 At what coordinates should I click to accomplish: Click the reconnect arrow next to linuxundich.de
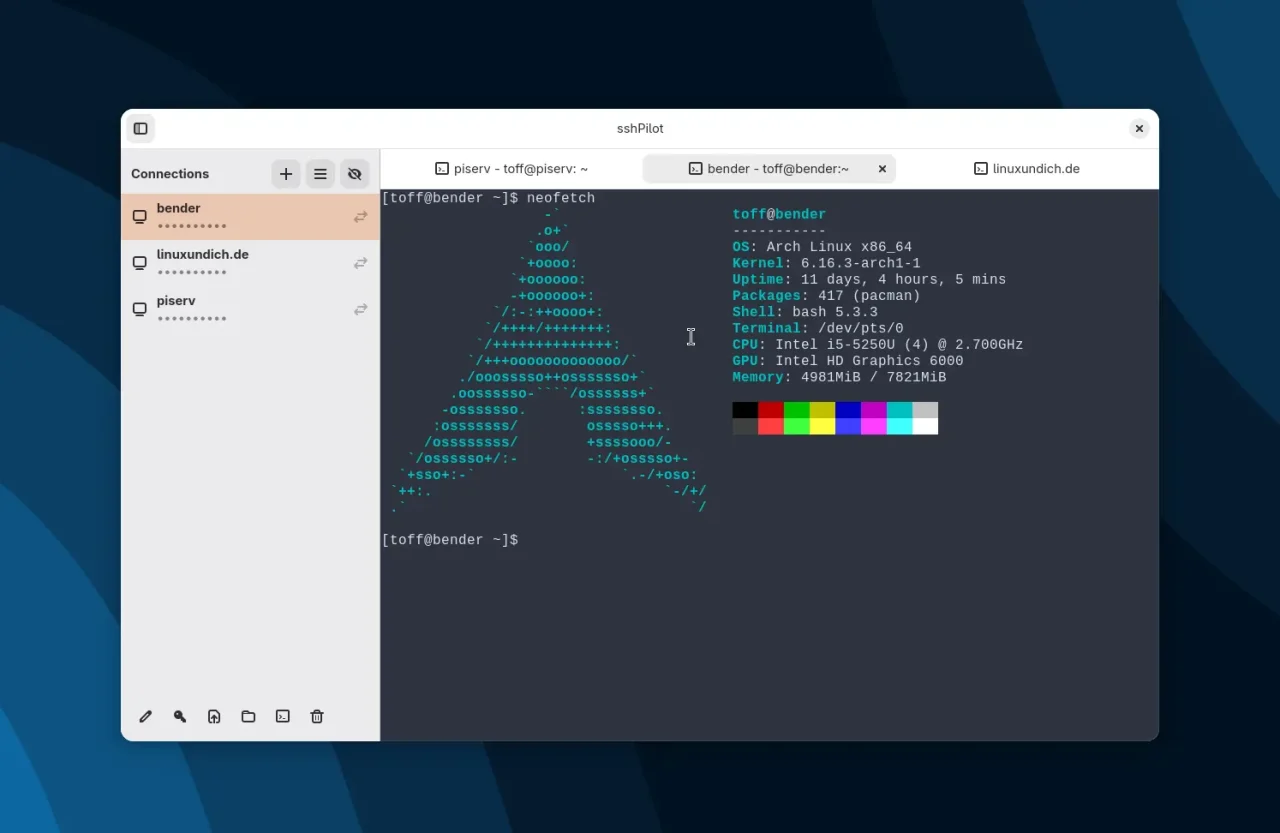tap(360, 263)
